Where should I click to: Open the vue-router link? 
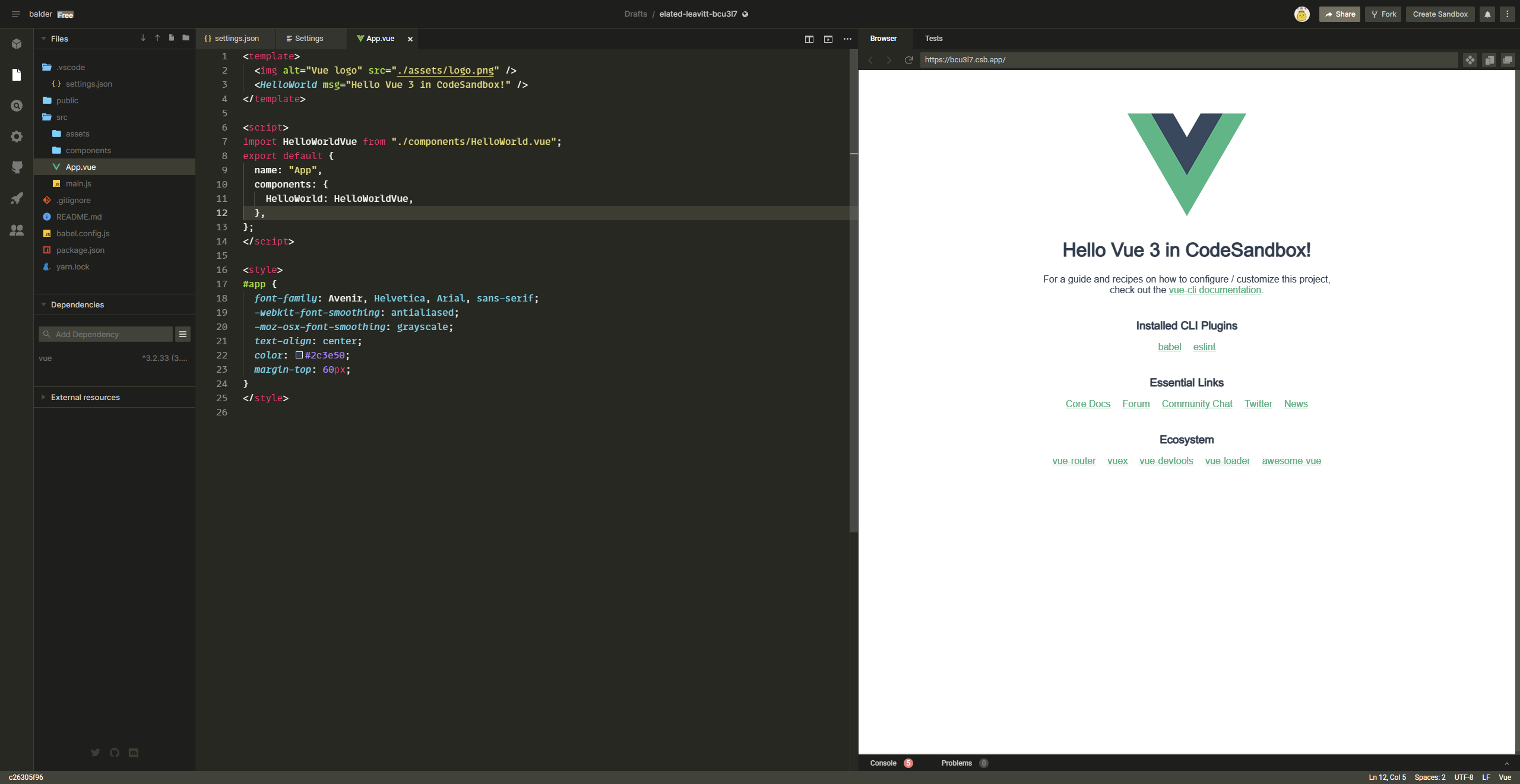pyautogui.click(x=1073, y=461)
